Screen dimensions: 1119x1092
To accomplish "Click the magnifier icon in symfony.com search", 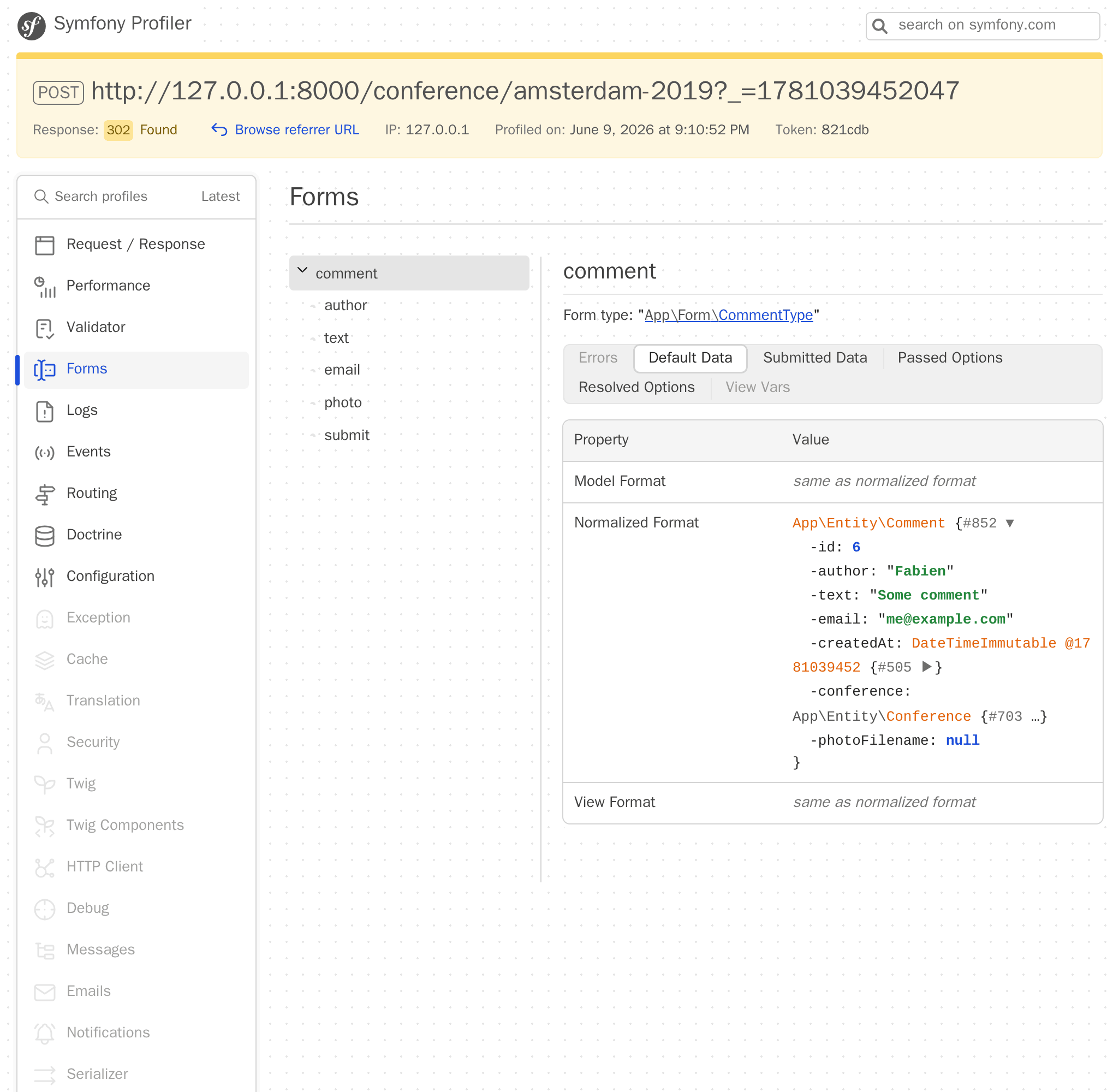I will pos(880,26).
